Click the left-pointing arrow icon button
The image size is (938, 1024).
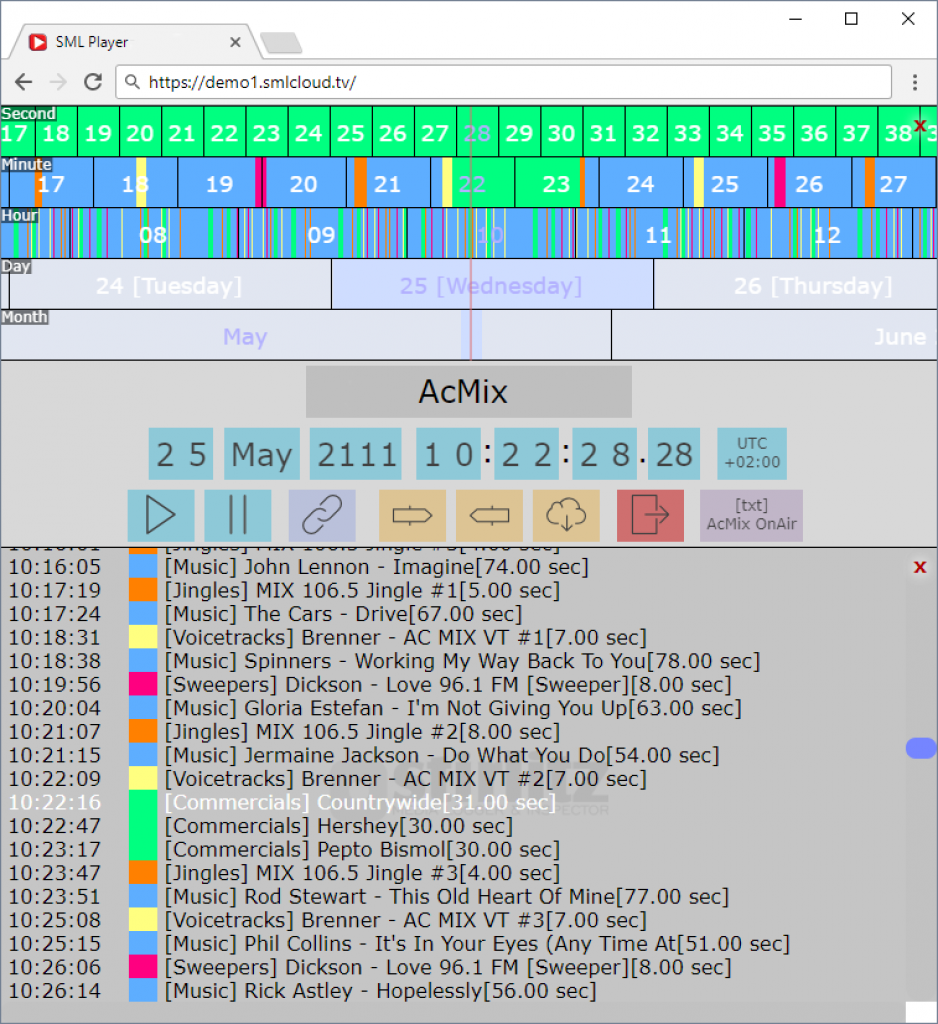[x=489, y=516]
